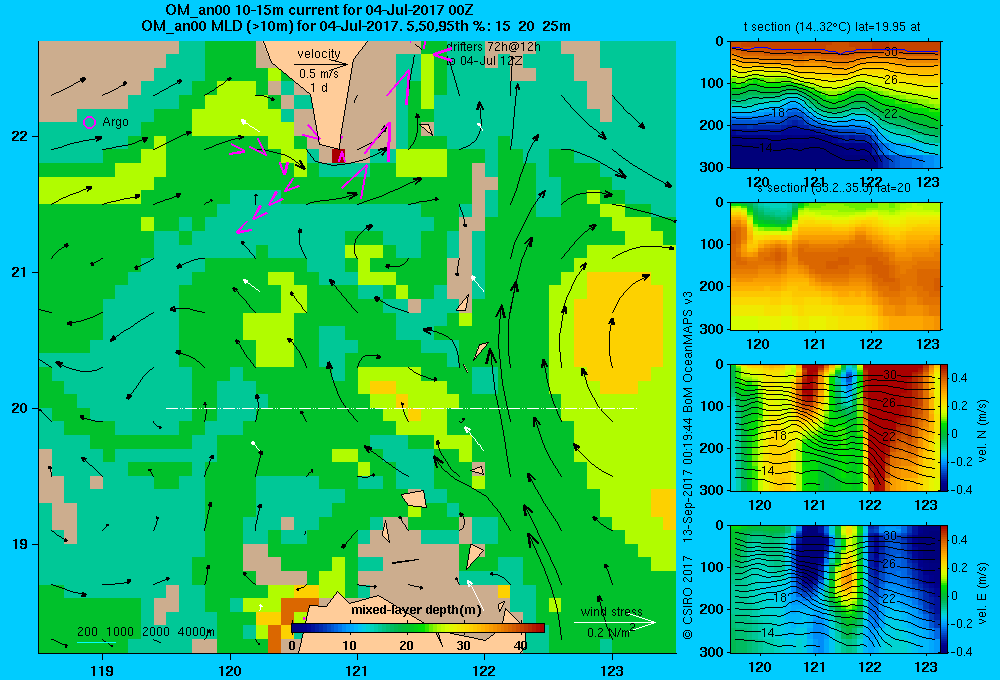Click the vel. N vertical colorbar

(x=945, y=427)
